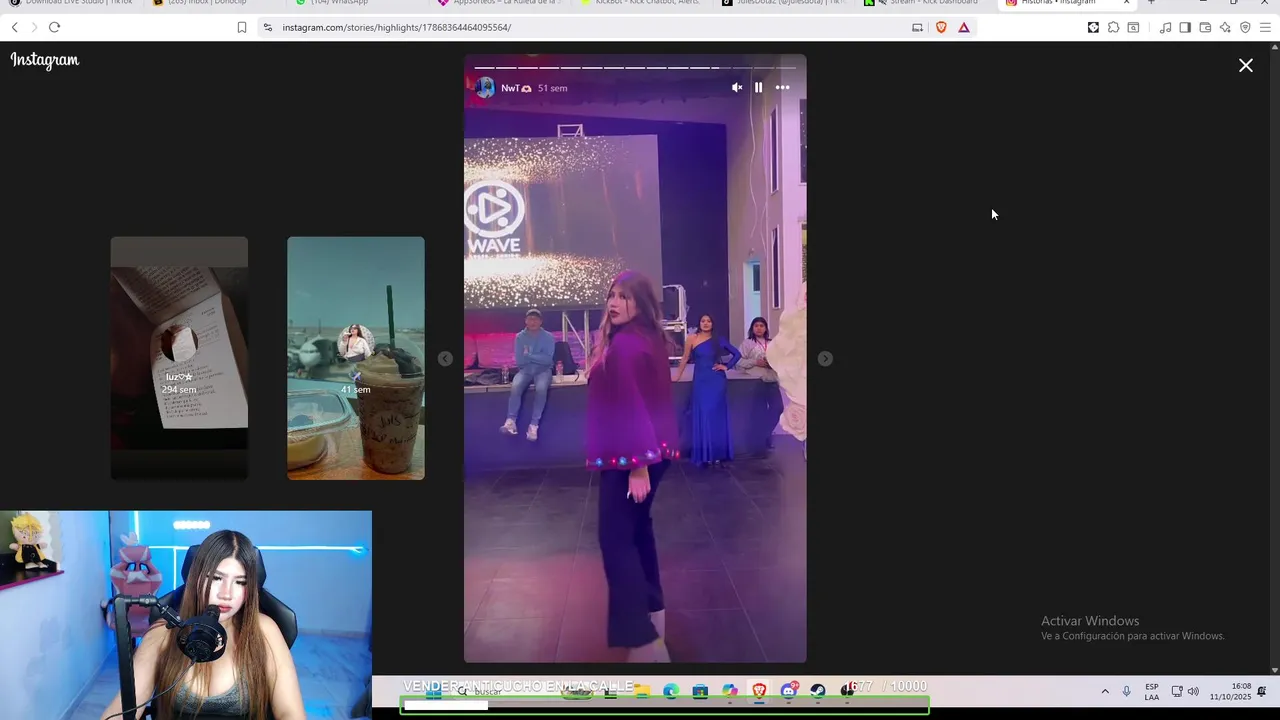Open Steam from the taskbar
The height and width of the screenshot is (720, 1280).
tap(818, 691)
